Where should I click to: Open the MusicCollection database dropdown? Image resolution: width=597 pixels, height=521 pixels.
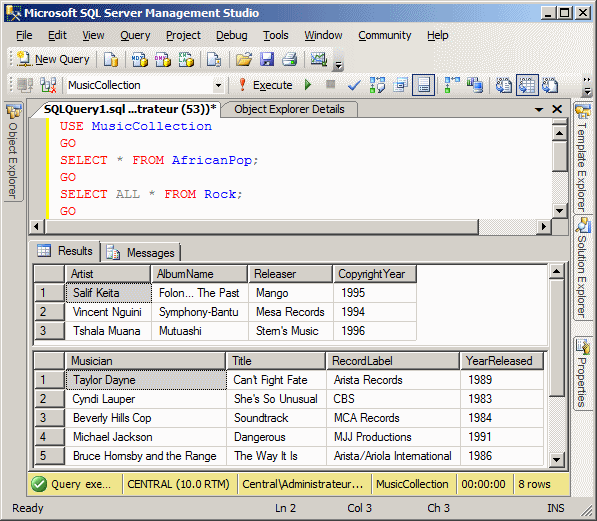pos(218,85)
